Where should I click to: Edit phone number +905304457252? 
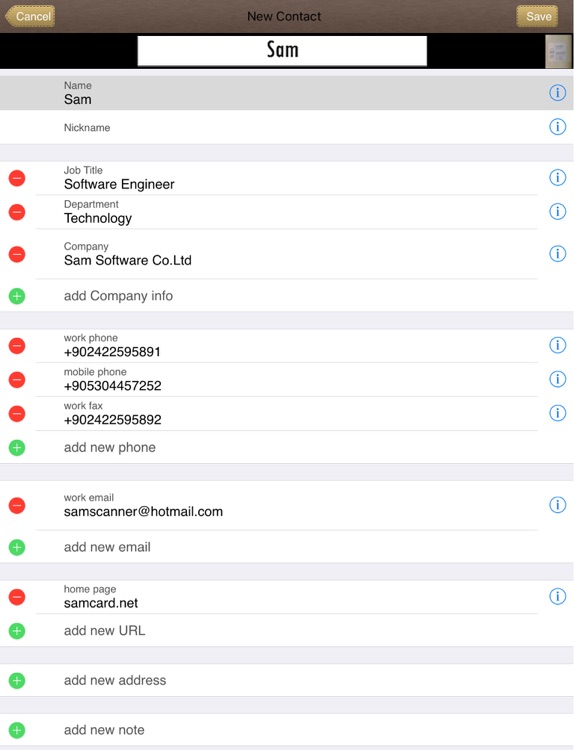coord(112,386)
